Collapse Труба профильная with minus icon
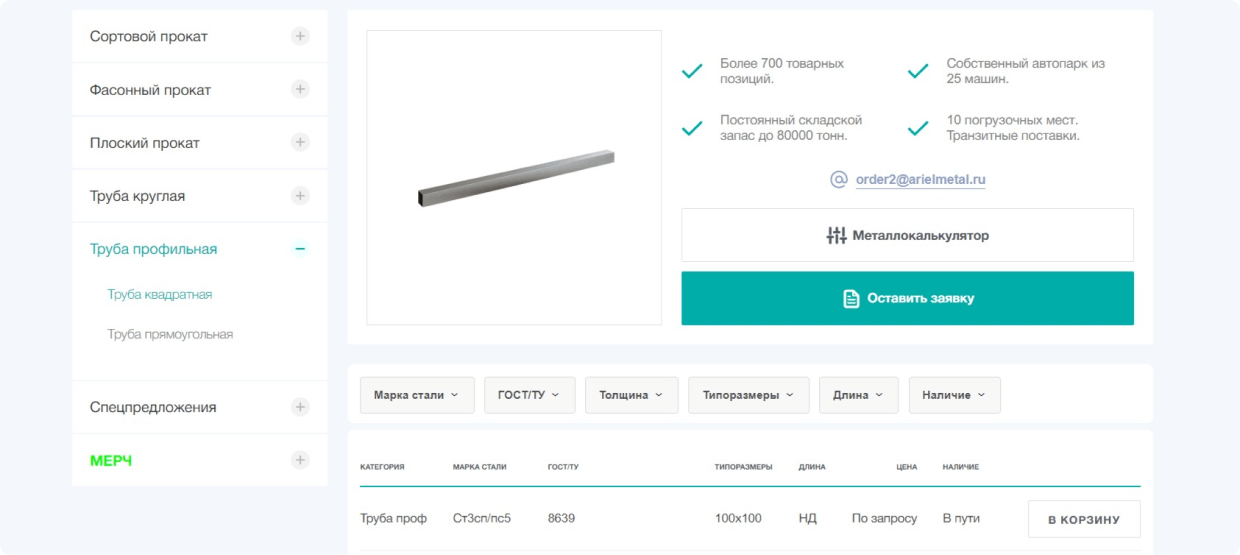 (300, 249)
